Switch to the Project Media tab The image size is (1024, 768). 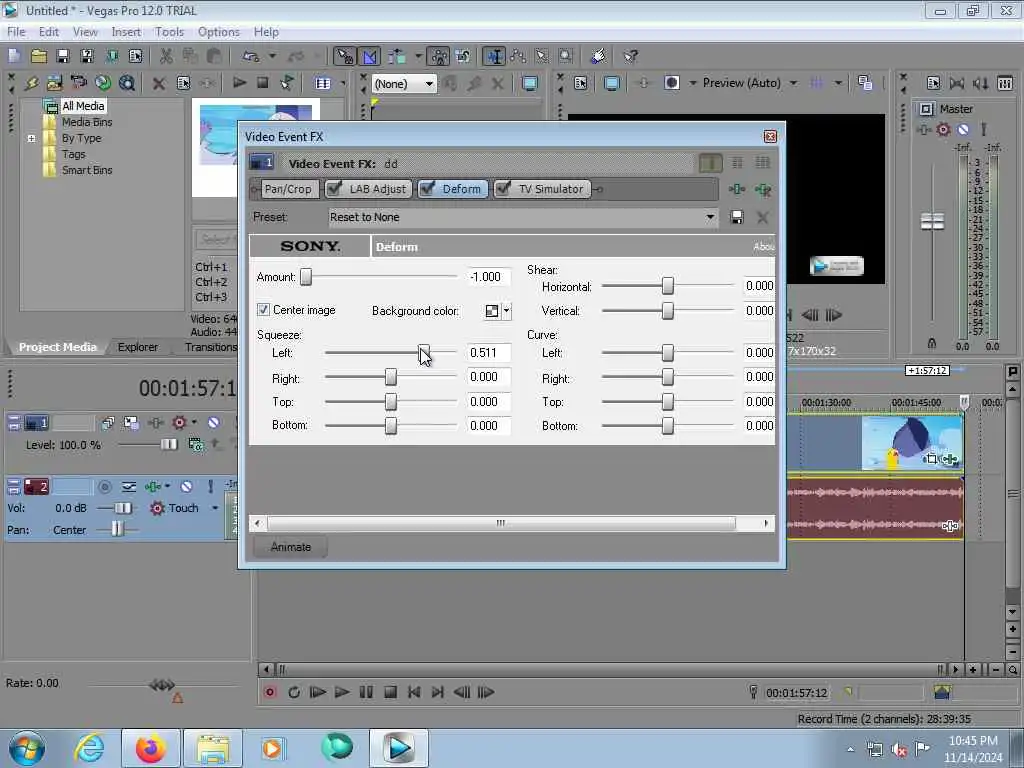point(57,347)
